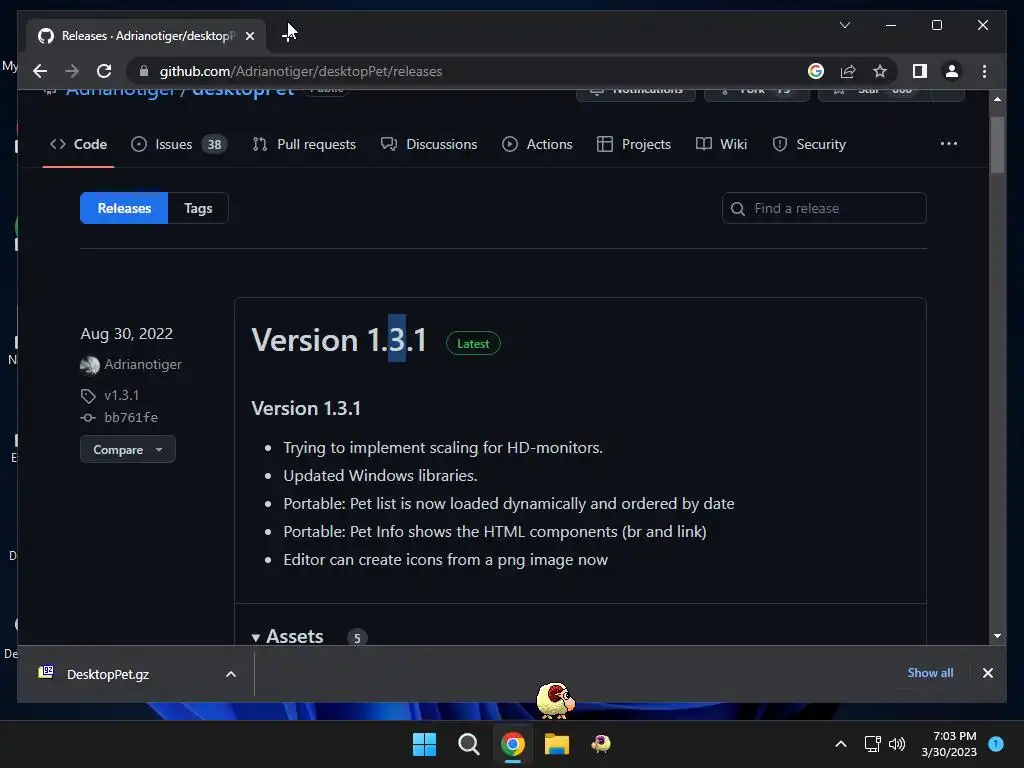Go to Pull requests tab

click(304, 144)
